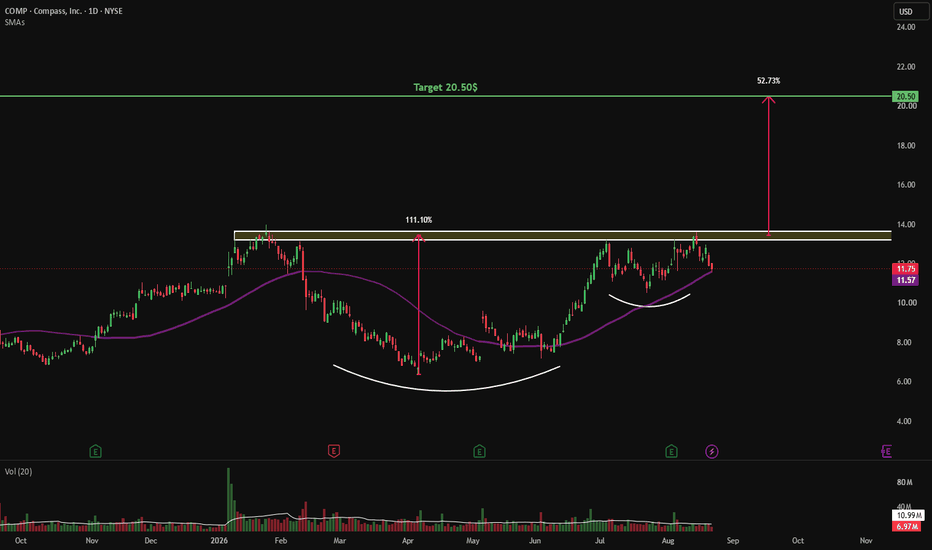The image size is (932, 550).
Task: Click the 6.97M volume value label
Action: coord(906,526)
